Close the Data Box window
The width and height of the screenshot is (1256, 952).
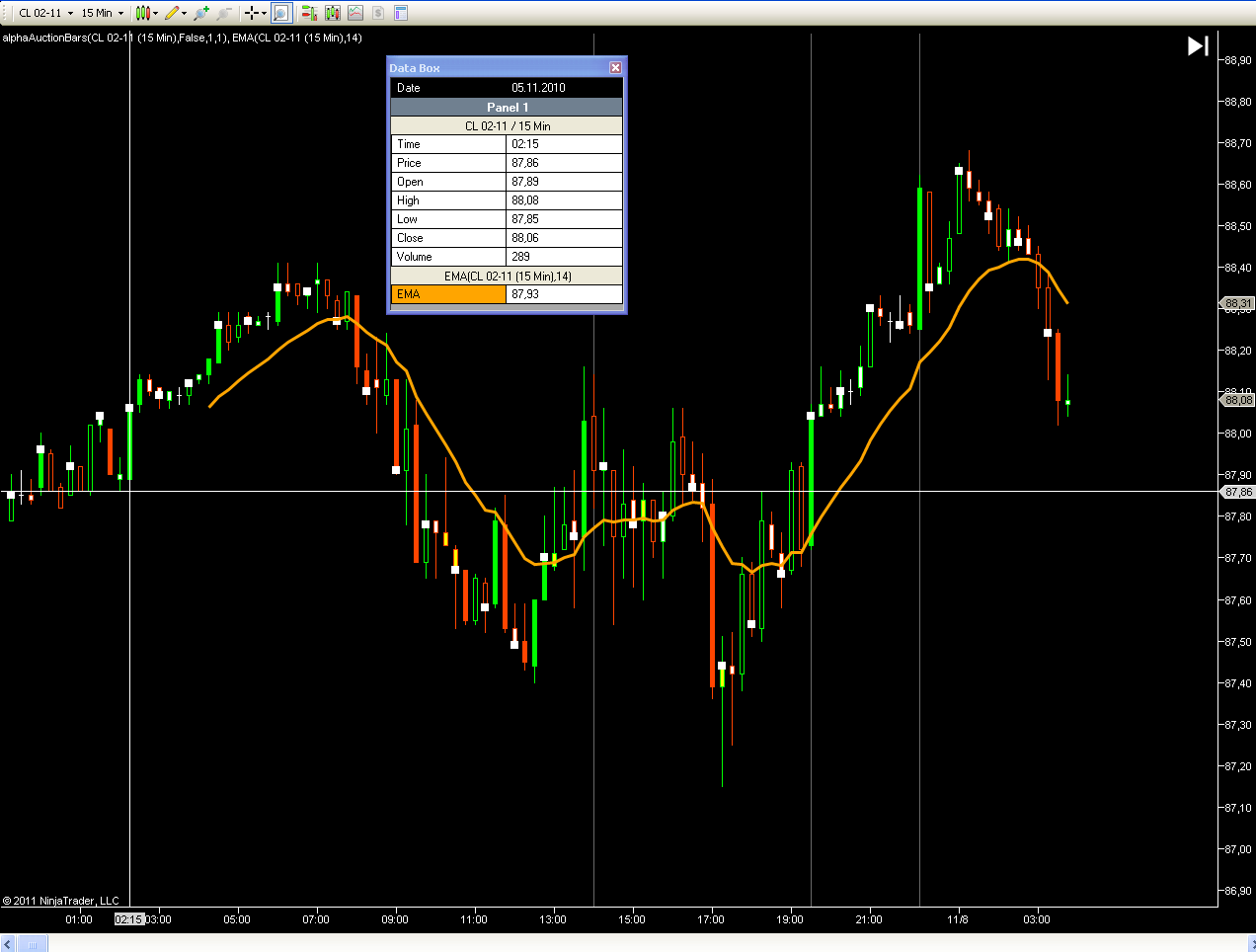tap(615, 68)
